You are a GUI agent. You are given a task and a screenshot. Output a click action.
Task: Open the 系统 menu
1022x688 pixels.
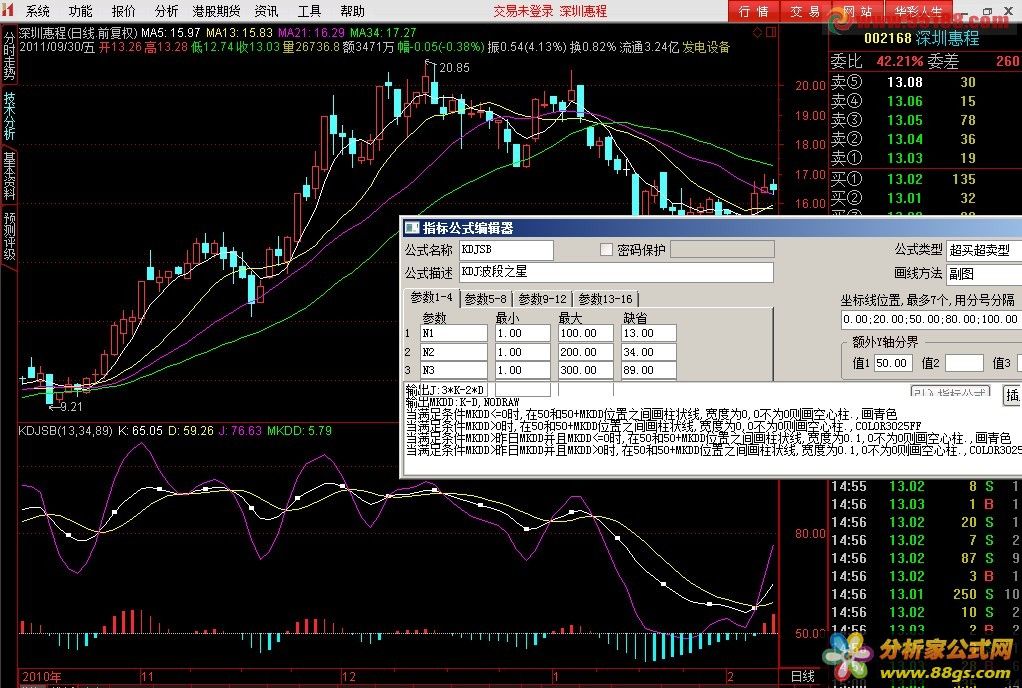tap(38, 11)
